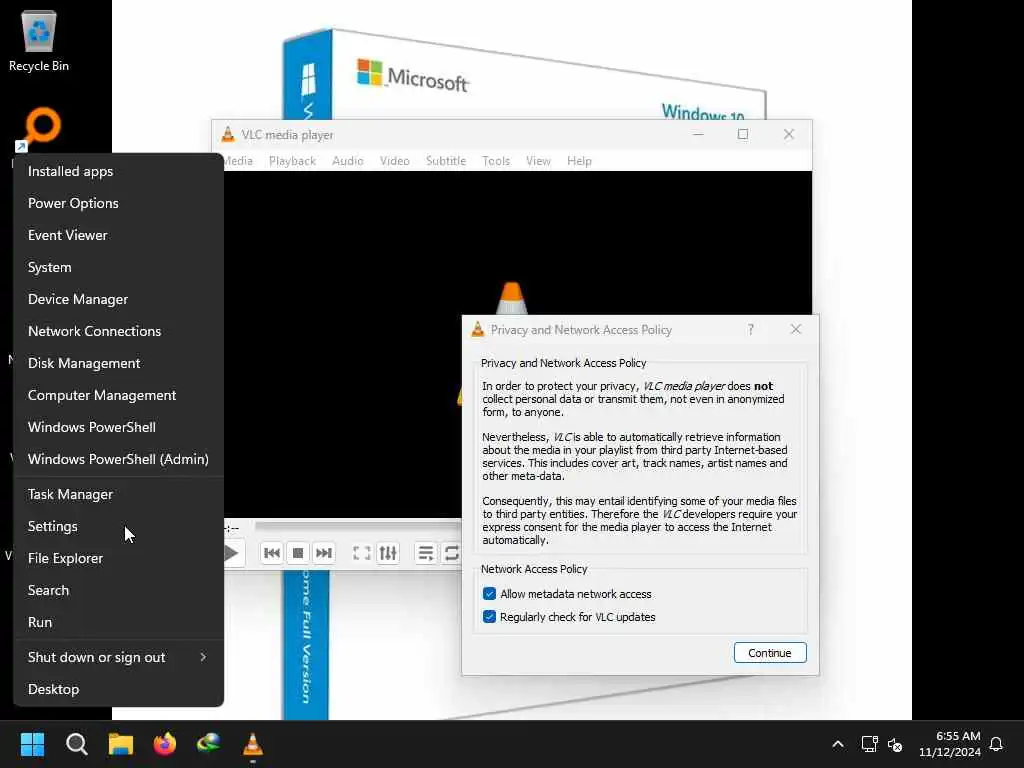Maximize the VLC media player window
The image size is (1024, 768).
tap(743, 135)
